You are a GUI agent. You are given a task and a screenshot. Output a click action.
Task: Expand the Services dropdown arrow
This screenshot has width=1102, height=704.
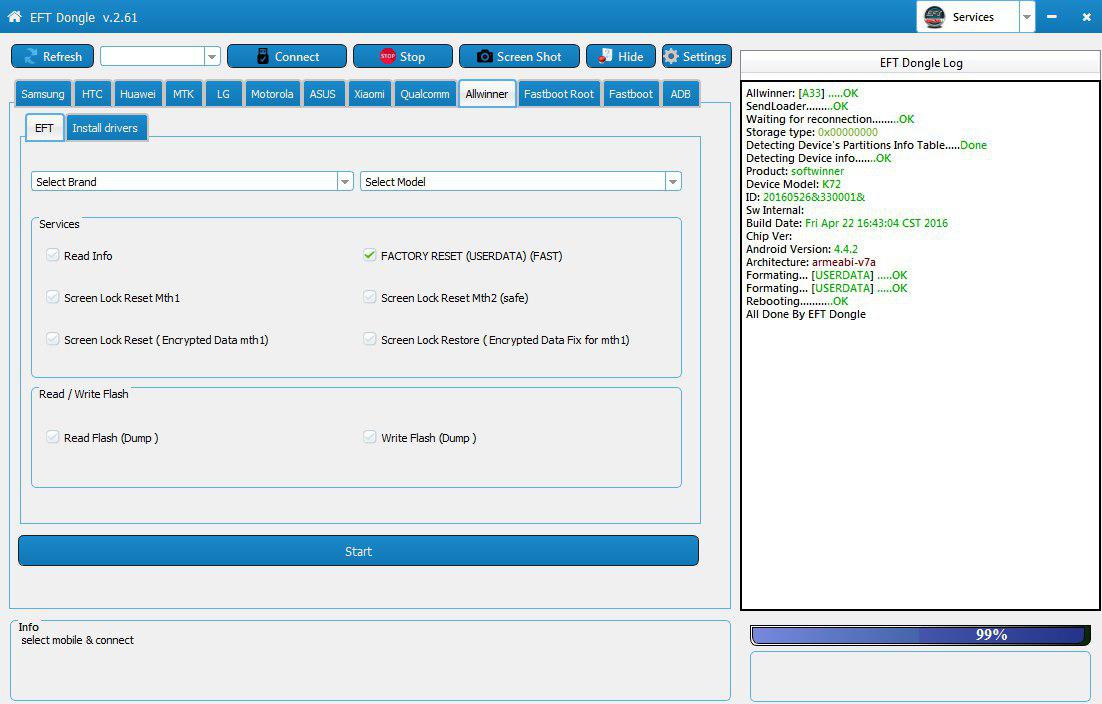1027,17
